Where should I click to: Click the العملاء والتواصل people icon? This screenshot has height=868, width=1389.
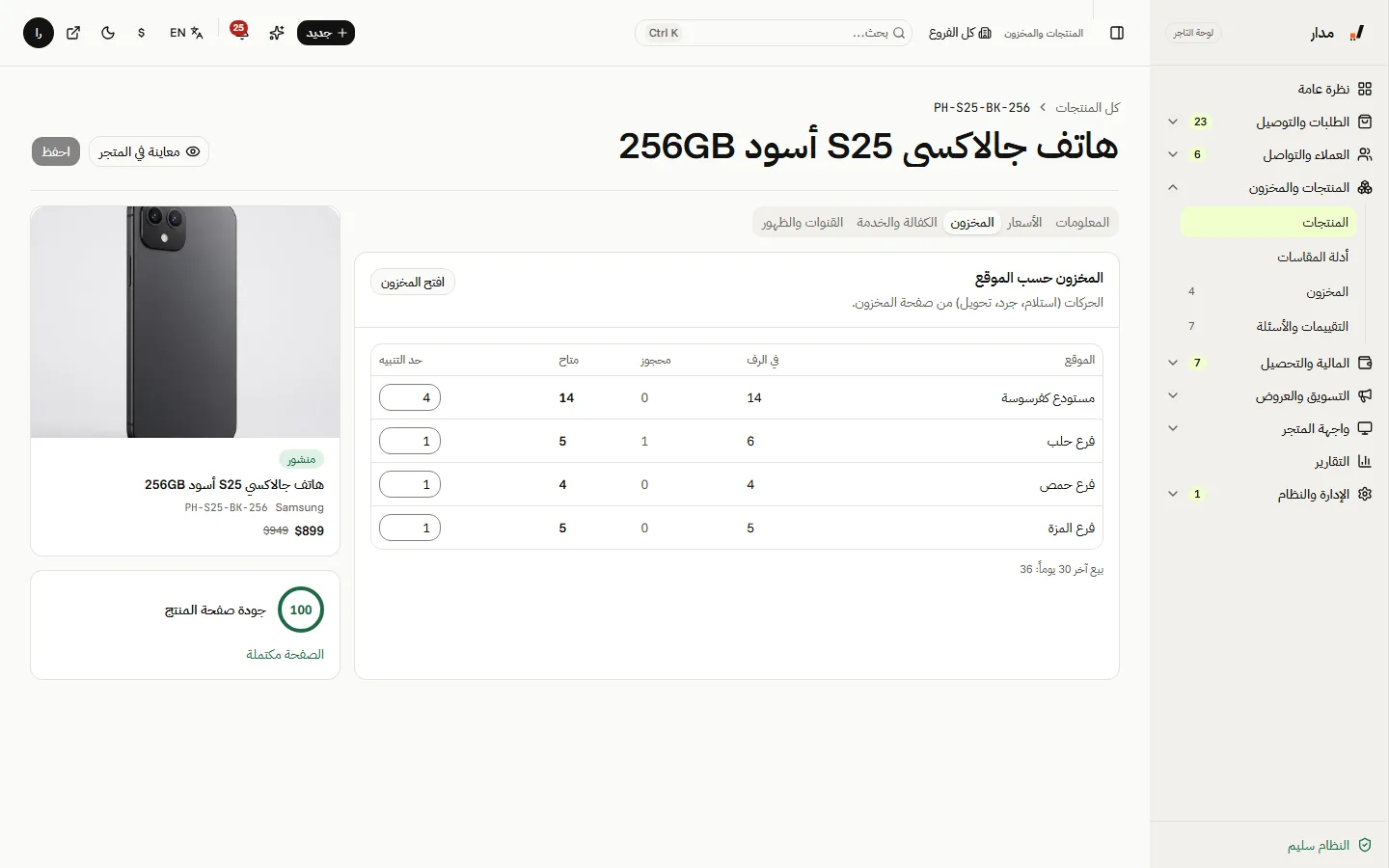coord(1365,154)
